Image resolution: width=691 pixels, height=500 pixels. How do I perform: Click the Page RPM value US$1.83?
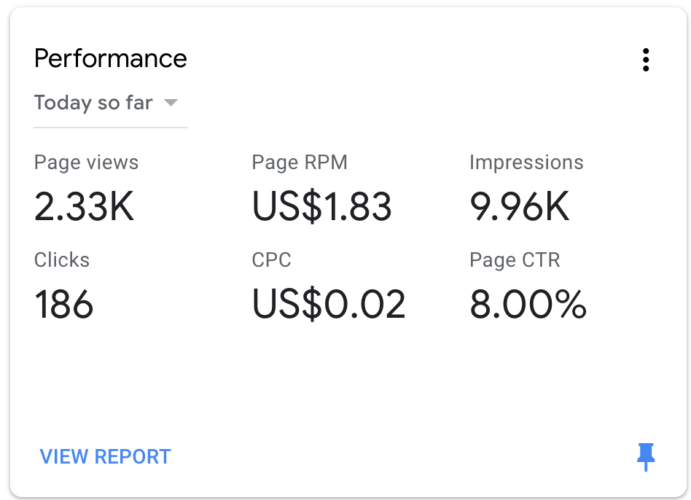click(321, 206)
